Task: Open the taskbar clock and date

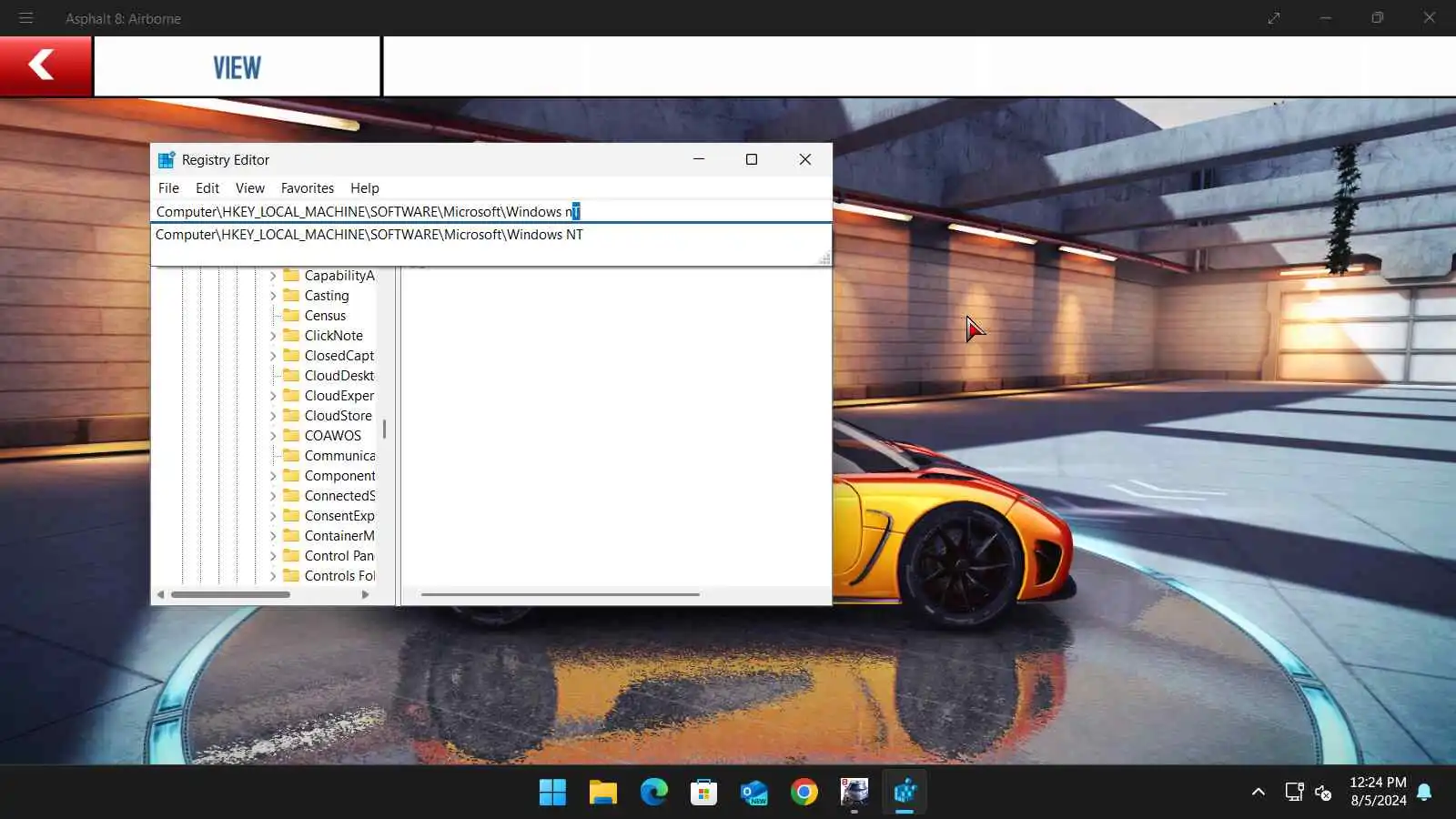Action: 1378,792
